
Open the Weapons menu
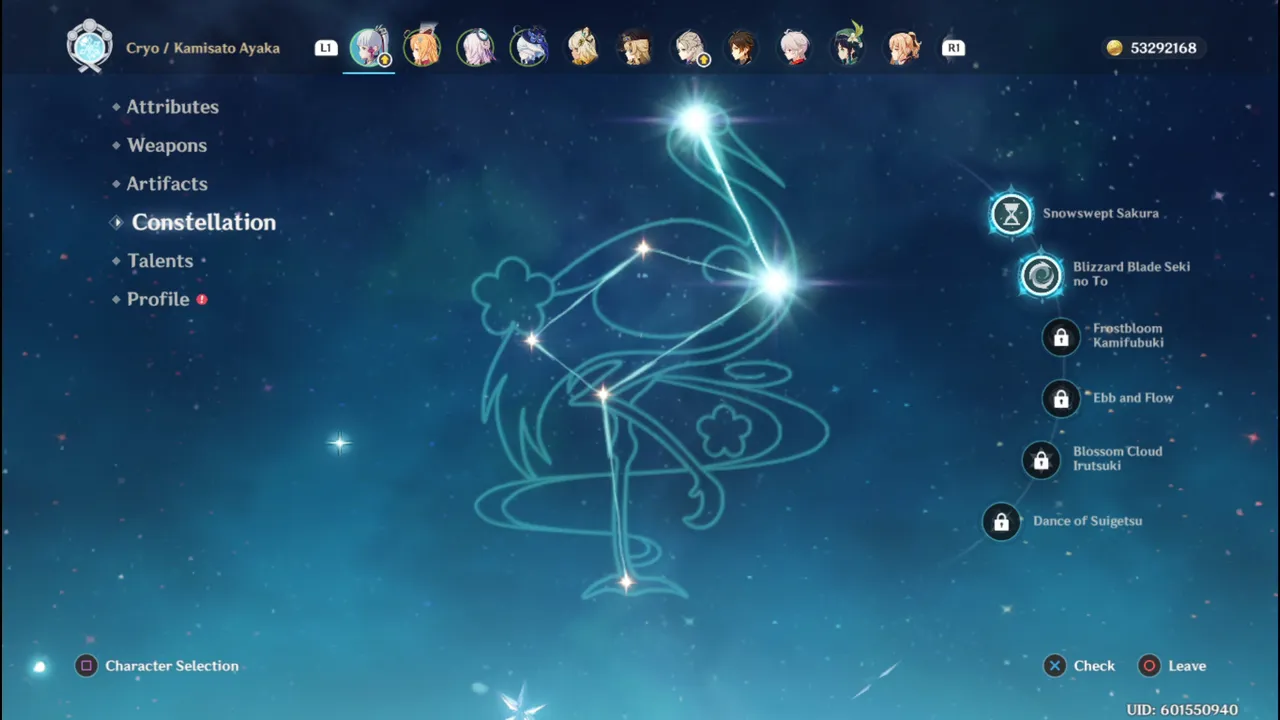point(166,145)
